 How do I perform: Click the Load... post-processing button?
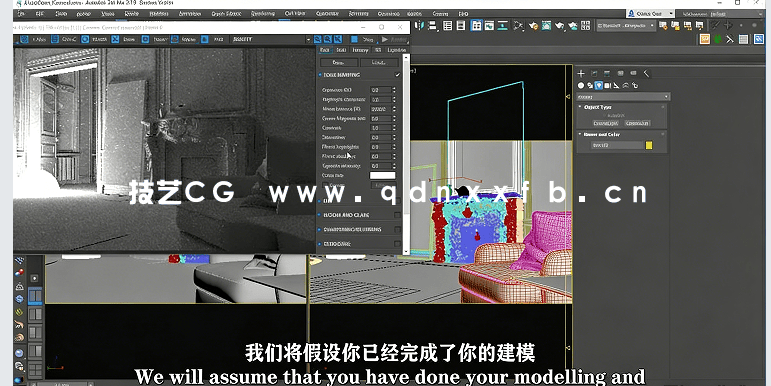[x=379, y=62]
